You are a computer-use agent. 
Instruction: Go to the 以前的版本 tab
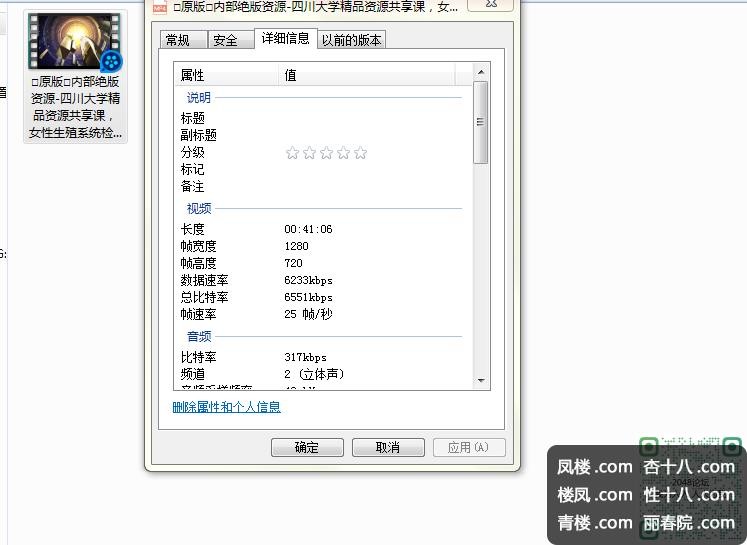coord(351,40)
